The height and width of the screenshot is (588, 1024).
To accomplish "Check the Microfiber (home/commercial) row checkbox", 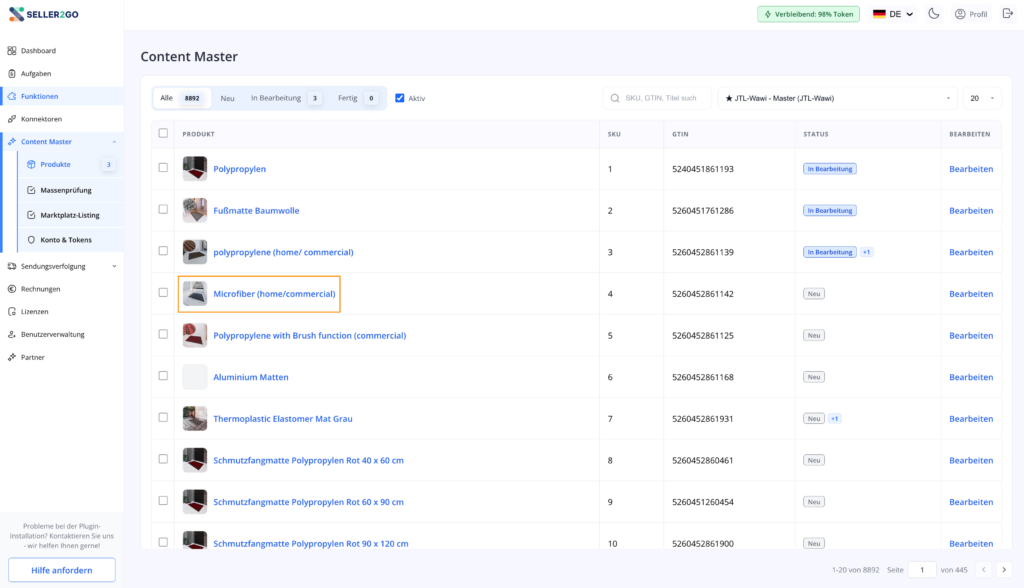I will click(x=163, y=292).
